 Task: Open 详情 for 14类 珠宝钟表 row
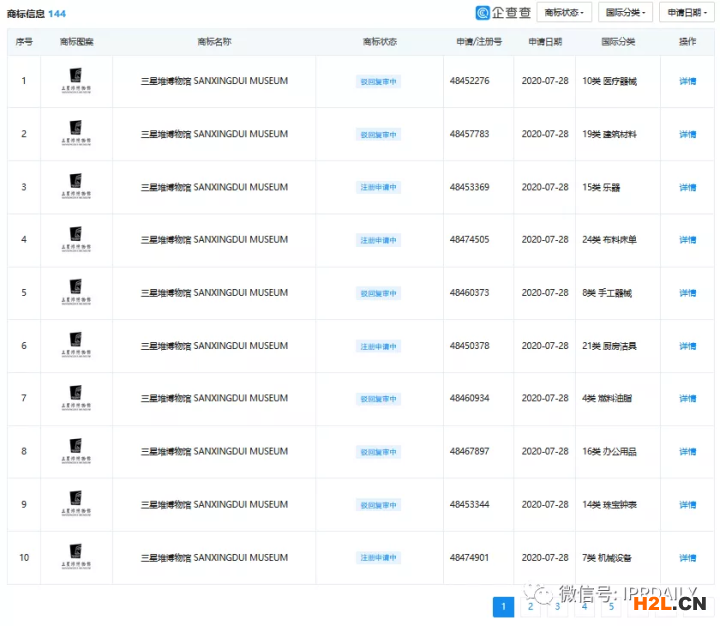pyautogui.click(x=687, y=505)
